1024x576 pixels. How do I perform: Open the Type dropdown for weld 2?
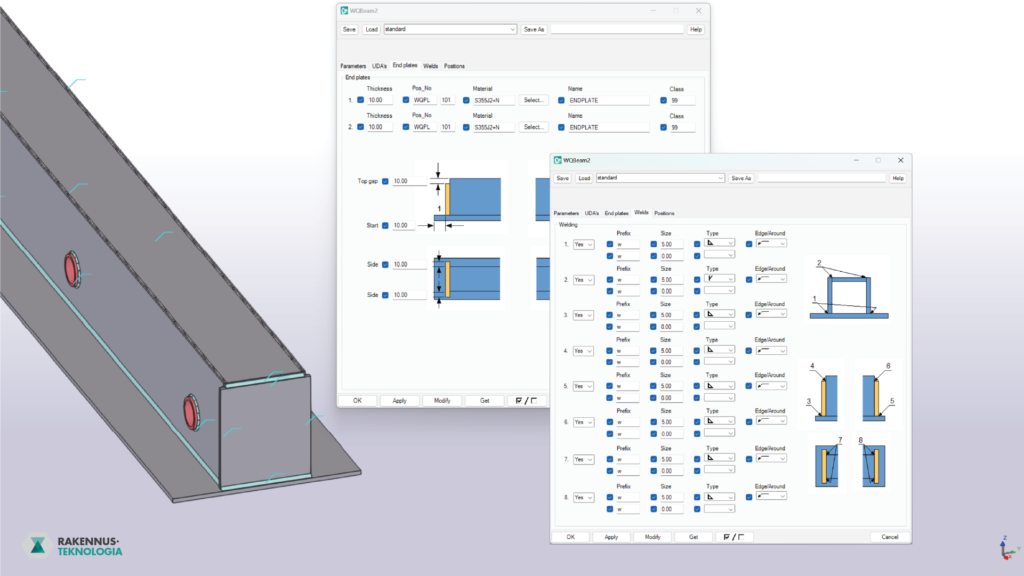pos(719,279)
